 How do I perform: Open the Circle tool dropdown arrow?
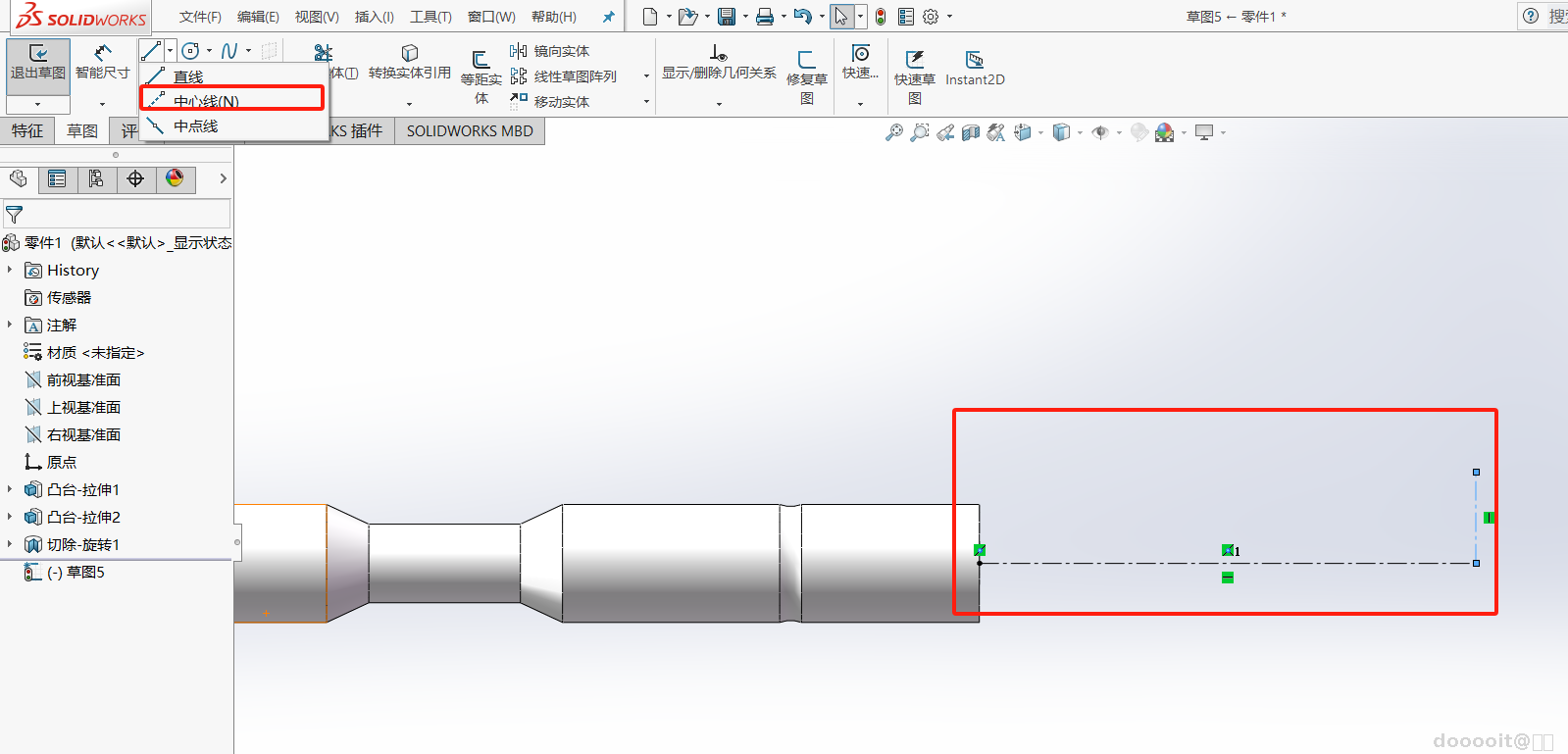coord(209,51)
